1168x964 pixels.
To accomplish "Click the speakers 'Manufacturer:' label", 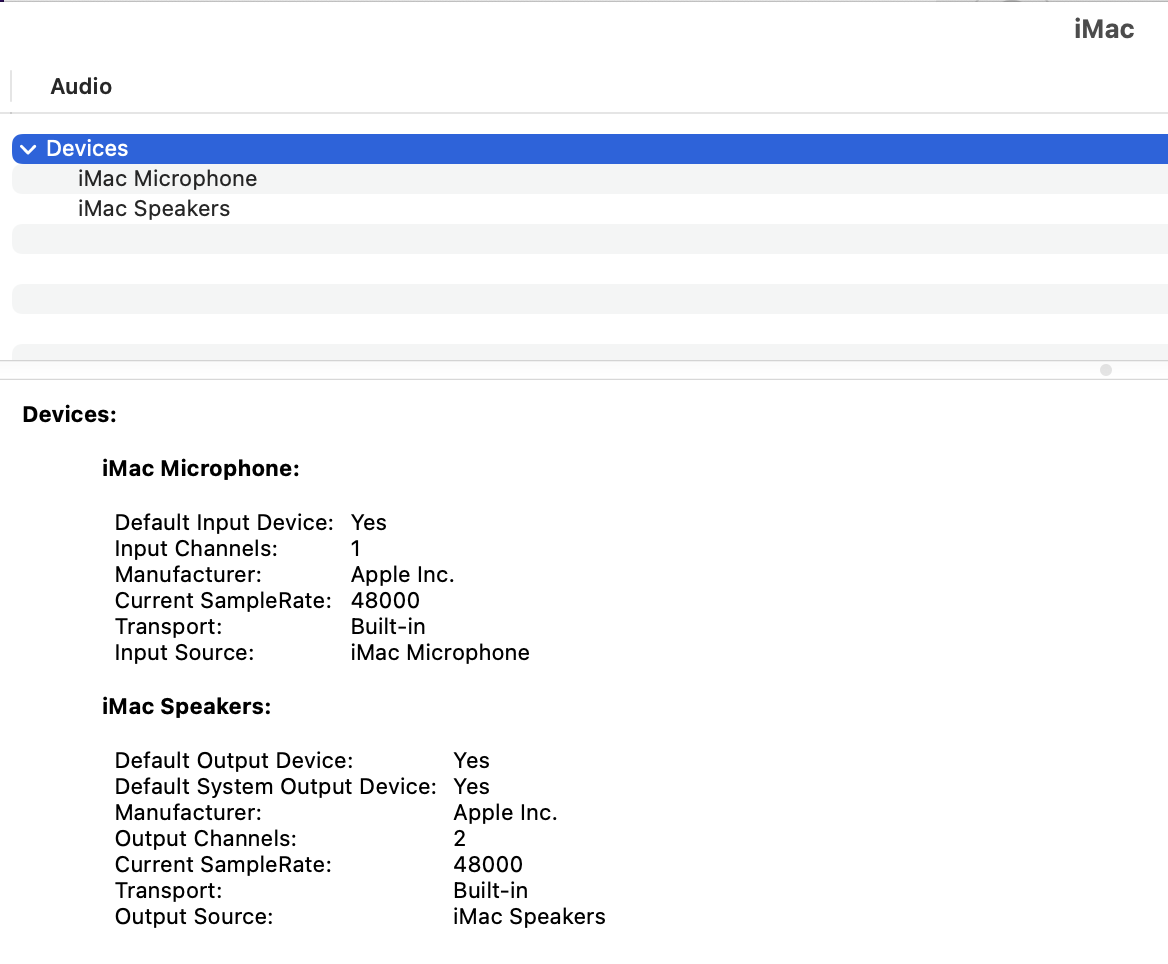I will [188, 813].
